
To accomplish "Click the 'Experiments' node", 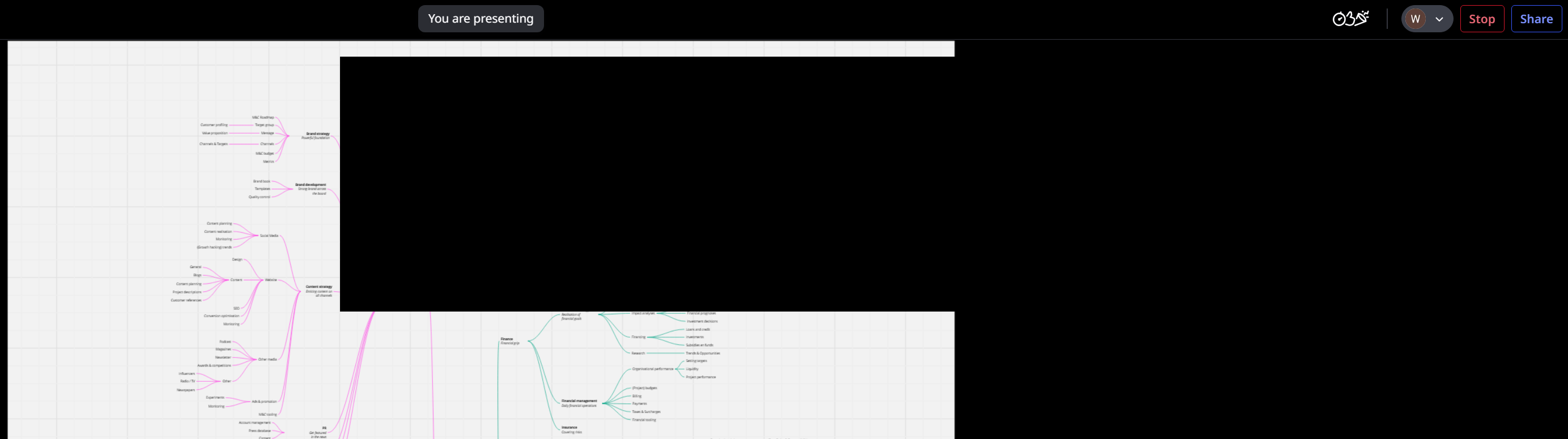I will click(x=215, y=398).
